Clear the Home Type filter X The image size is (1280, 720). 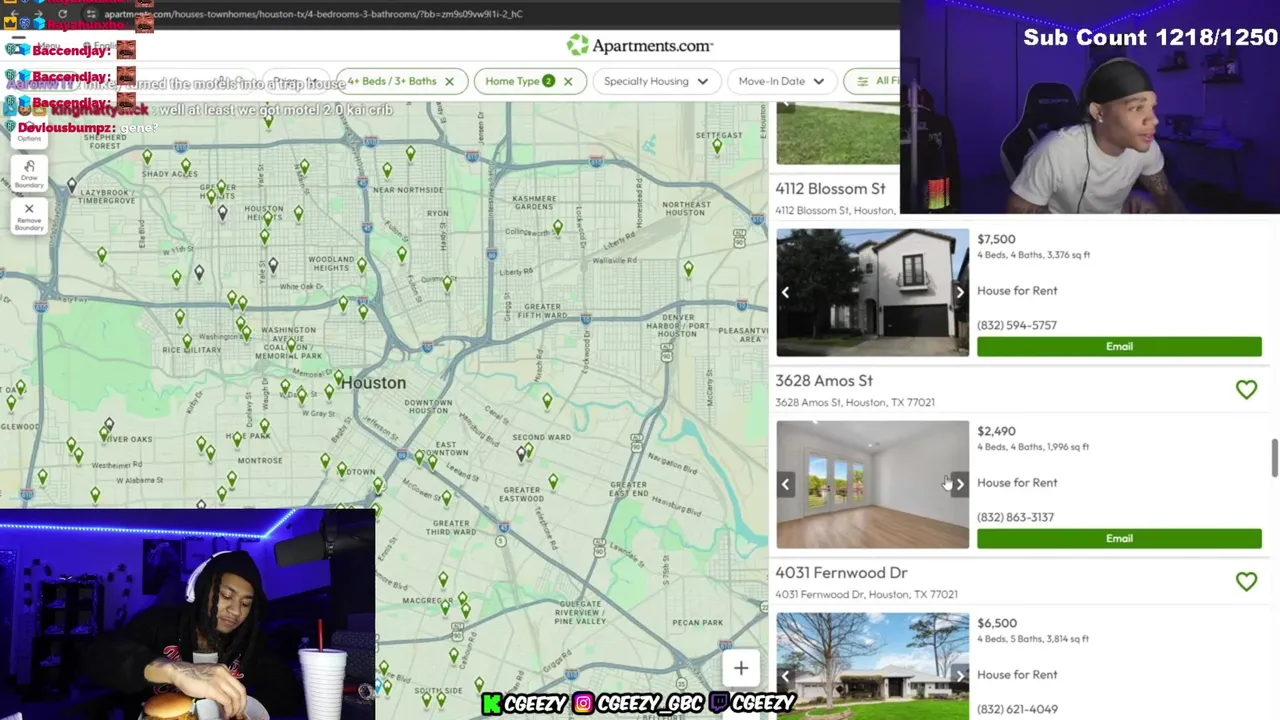tap(568, 81)
